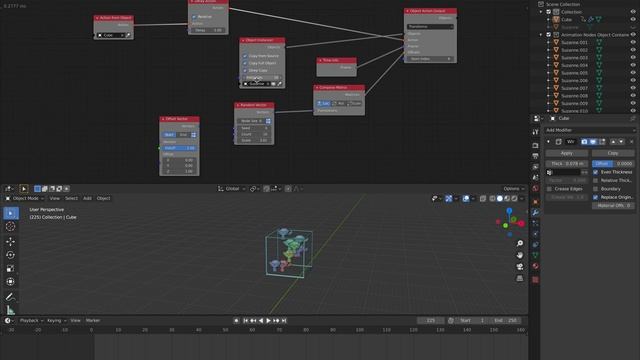Activate the Transform tool in viewport toolbar
This screenshot has width=640, height=360.
11,282
